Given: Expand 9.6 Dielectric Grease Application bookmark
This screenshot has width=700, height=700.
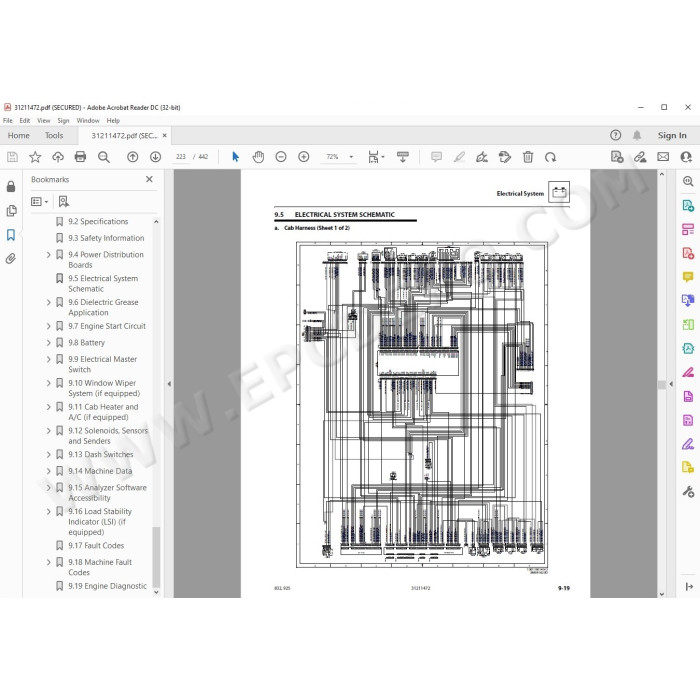Looking at the screenshot, I should click(x=49, y=302).
